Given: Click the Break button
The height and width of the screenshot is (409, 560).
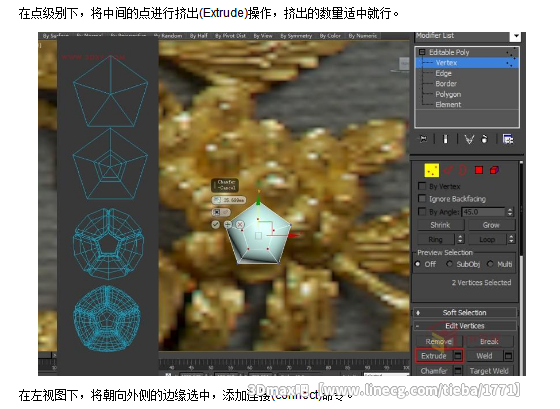Looking at the screenshot, I should click(x=489, y=341).
